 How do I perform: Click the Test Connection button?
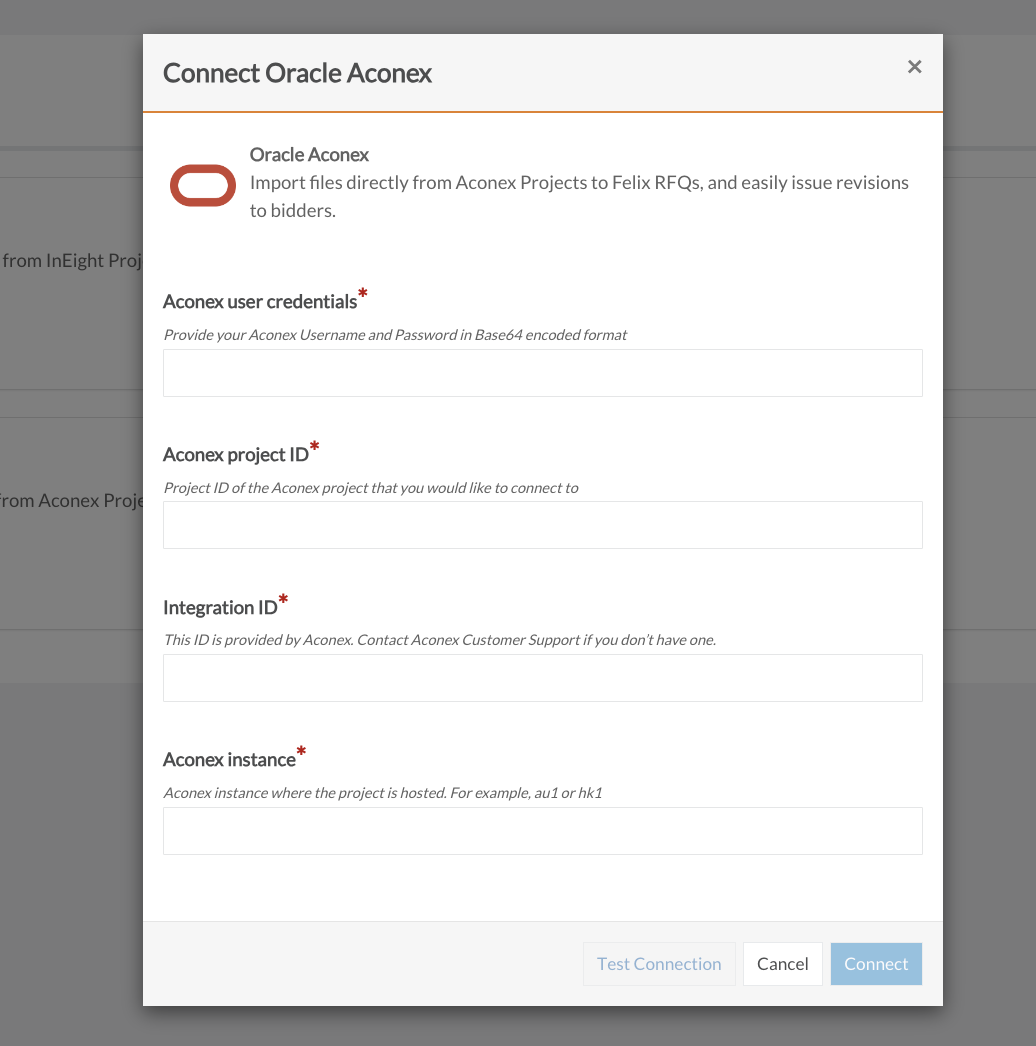(658, 963)
